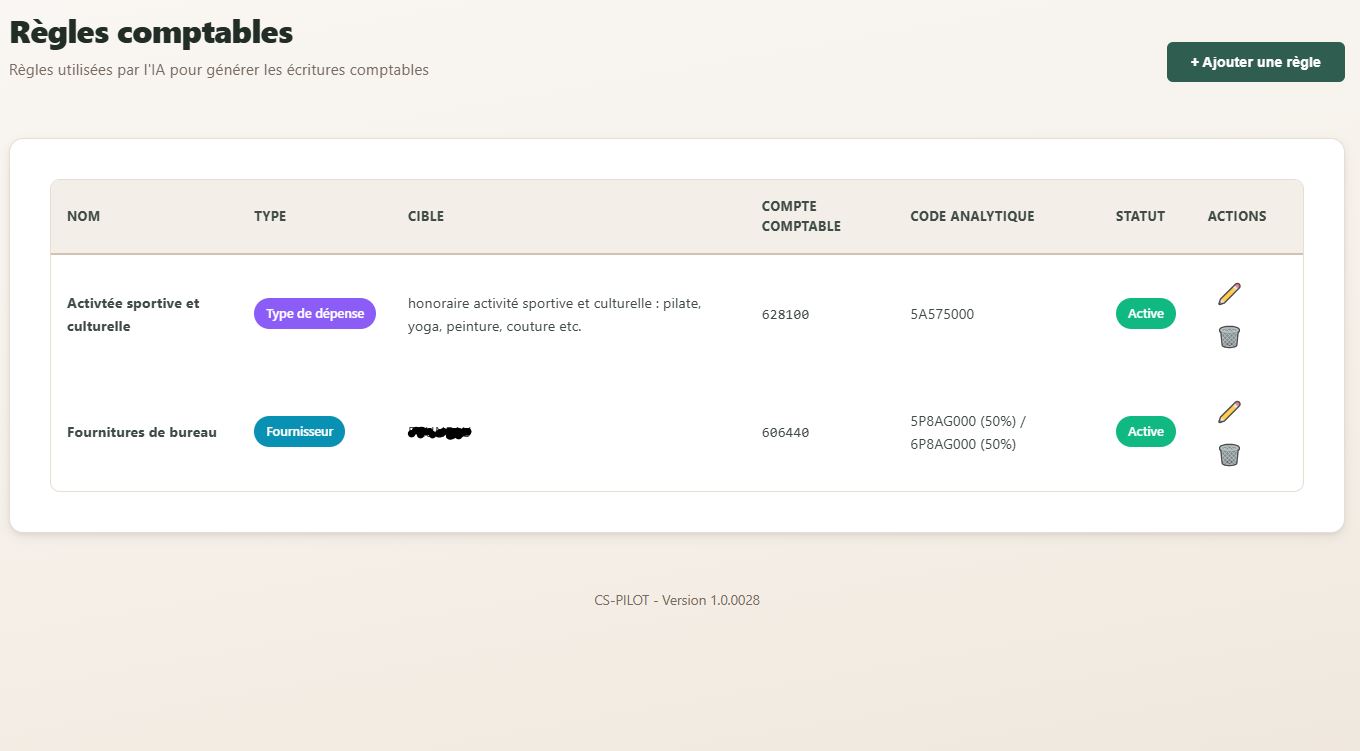Edit the Fournitures de bureau rule
The height and width of the screenshot is (751, 1360).
coord(1229,411)
